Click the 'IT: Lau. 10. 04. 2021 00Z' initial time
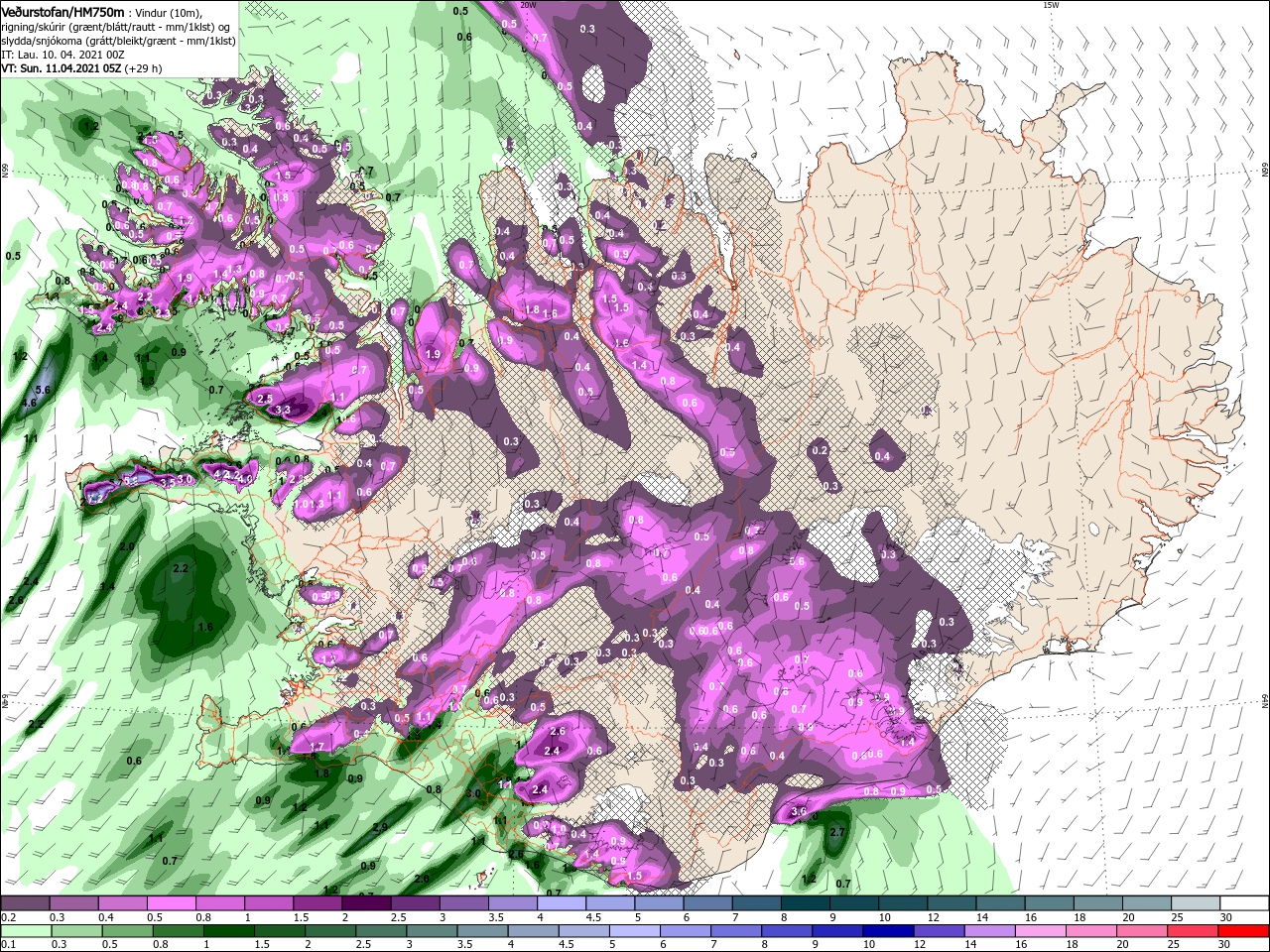 pos(61,55)
